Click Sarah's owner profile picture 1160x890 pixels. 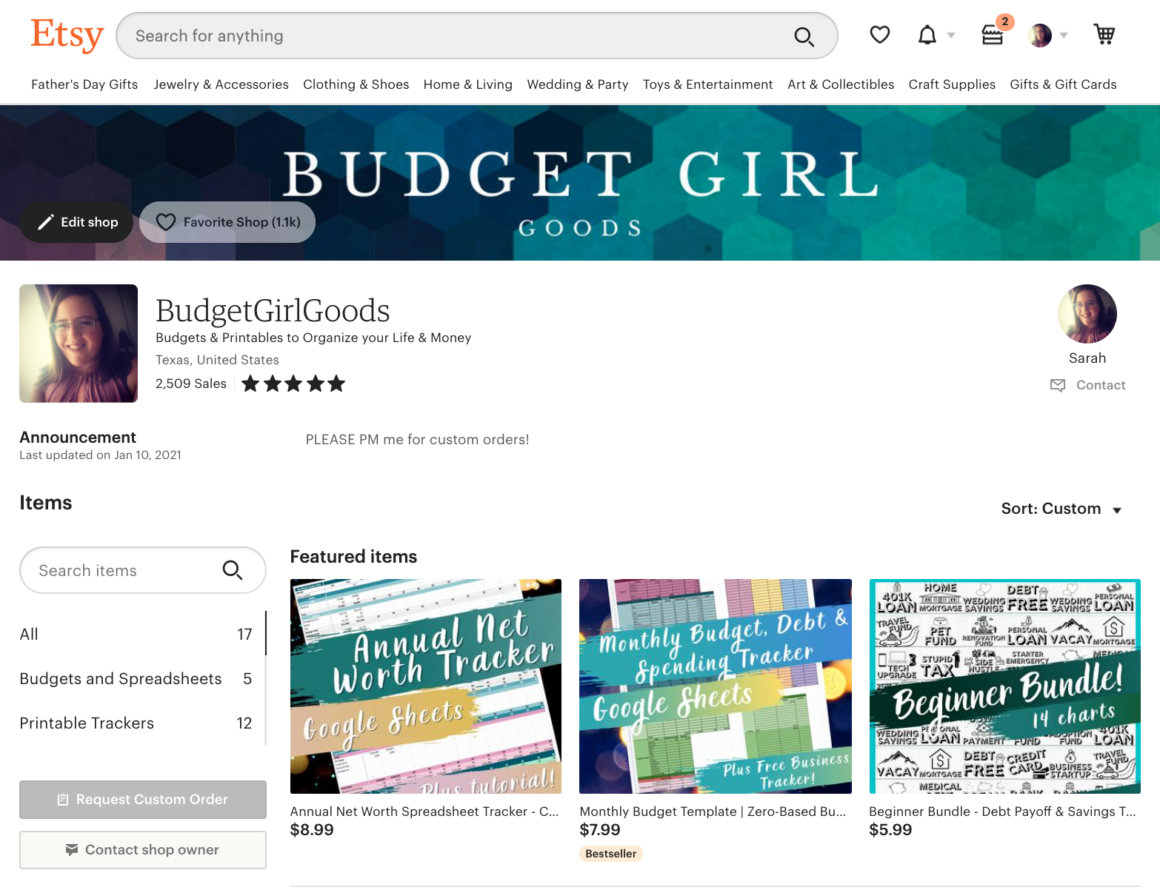point(1087,314)
